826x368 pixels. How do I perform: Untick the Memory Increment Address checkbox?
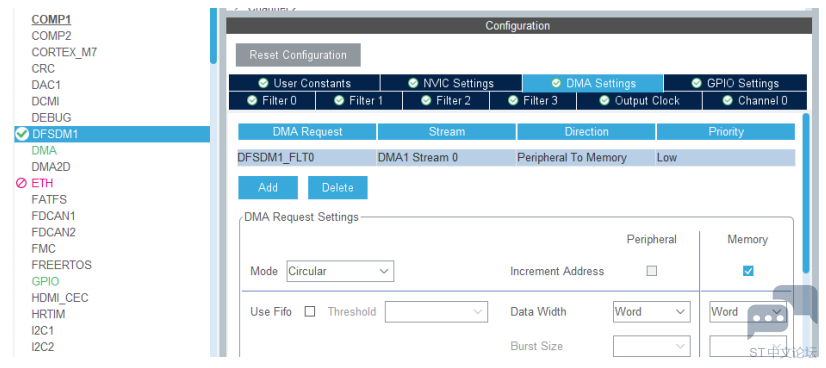click(x=748, y=271)
